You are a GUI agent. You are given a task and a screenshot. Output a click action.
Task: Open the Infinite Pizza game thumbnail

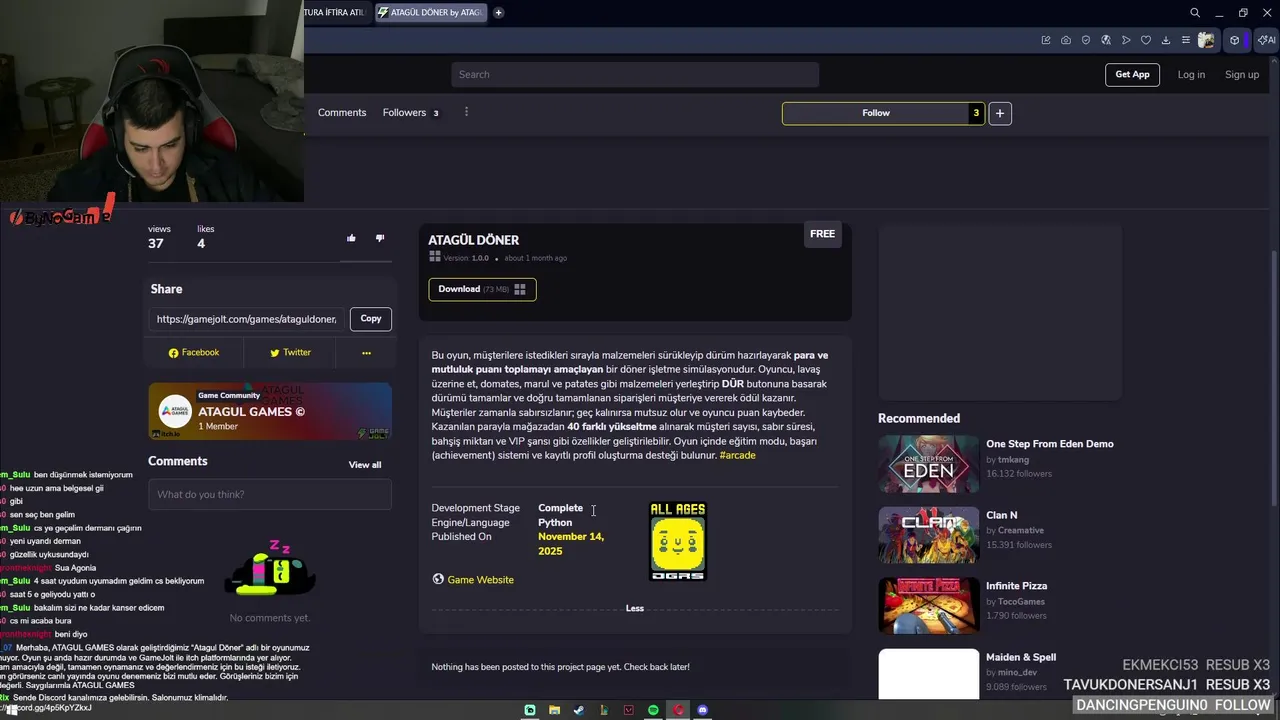coord(928,605)
